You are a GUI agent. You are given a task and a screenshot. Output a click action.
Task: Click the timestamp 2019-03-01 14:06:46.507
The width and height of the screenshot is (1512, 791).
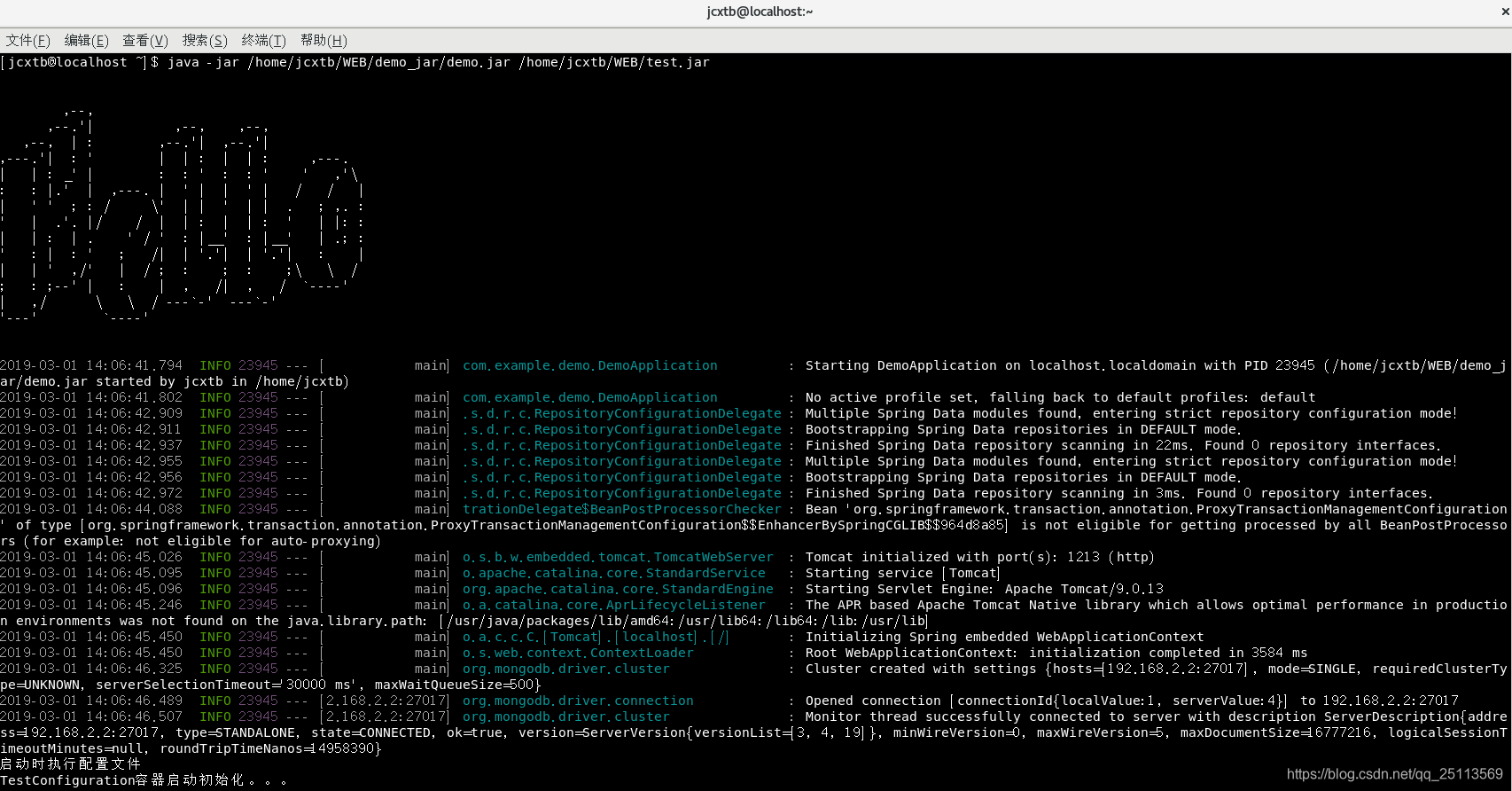click(x=91, y=717)
